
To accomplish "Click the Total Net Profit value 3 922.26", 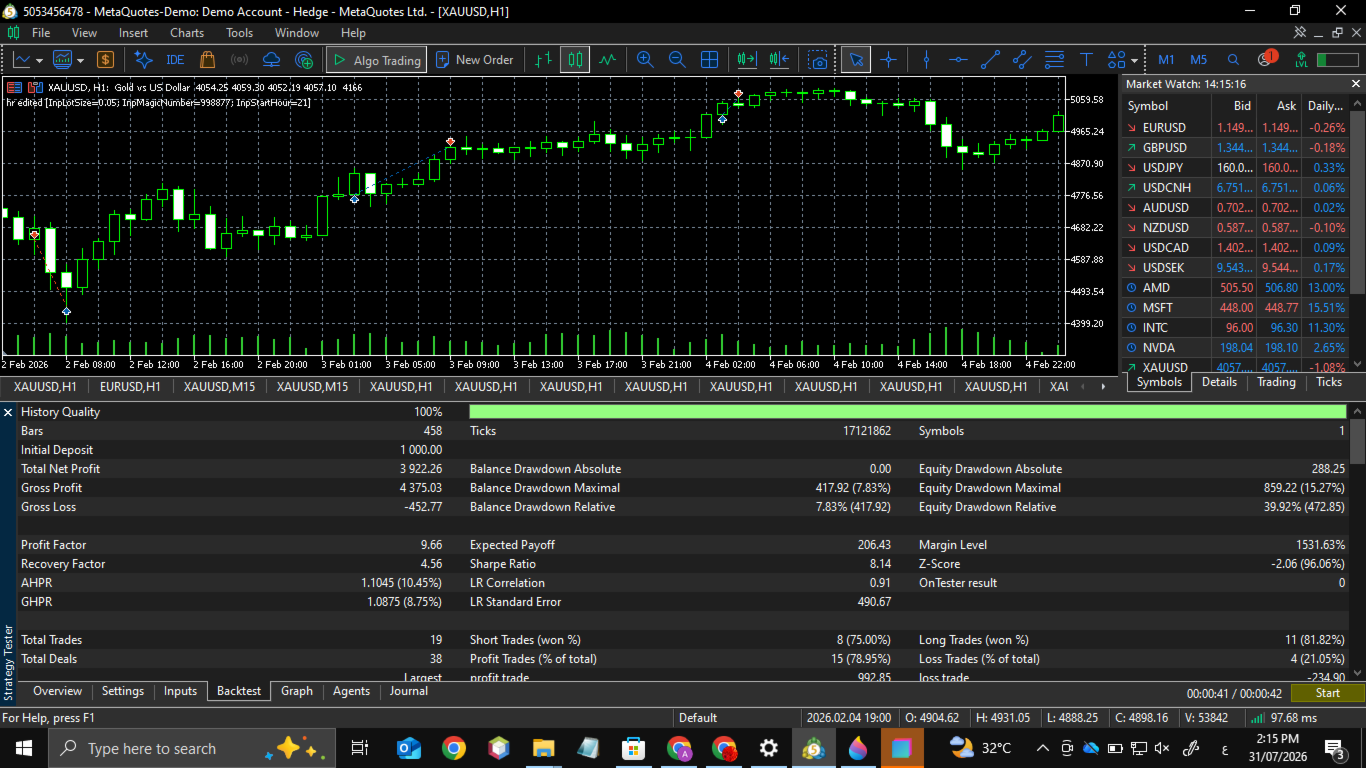I will (x=421, y=469).
